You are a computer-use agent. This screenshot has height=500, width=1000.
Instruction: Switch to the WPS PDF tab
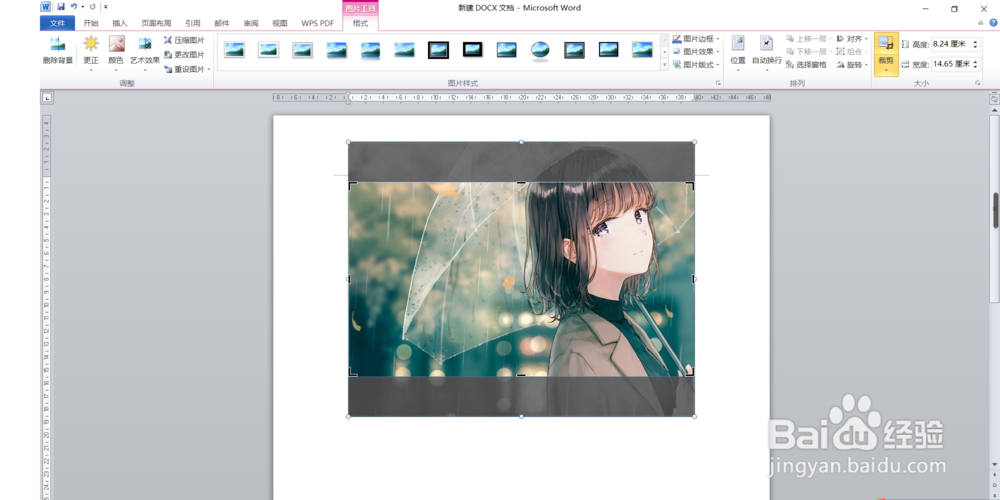tap(318, 23)
